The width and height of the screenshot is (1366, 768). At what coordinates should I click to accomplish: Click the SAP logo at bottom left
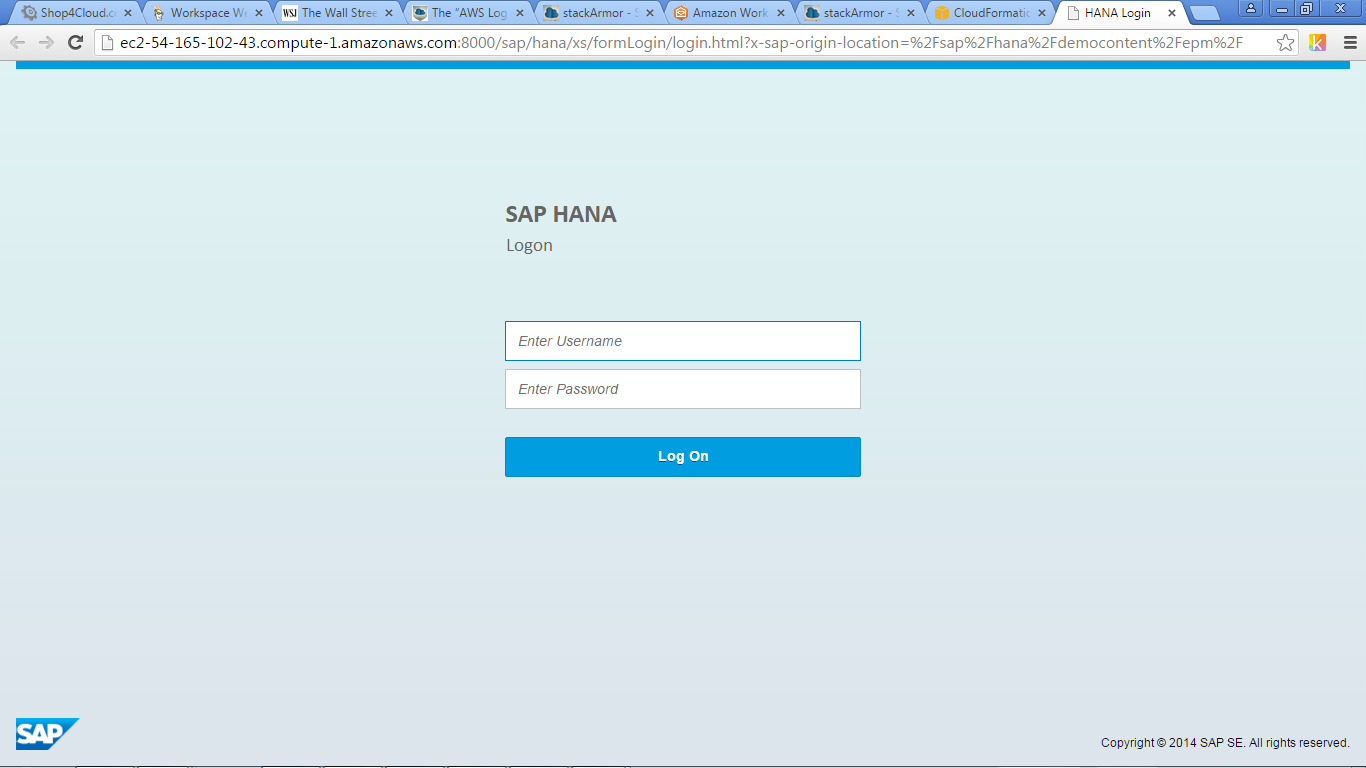47,734
